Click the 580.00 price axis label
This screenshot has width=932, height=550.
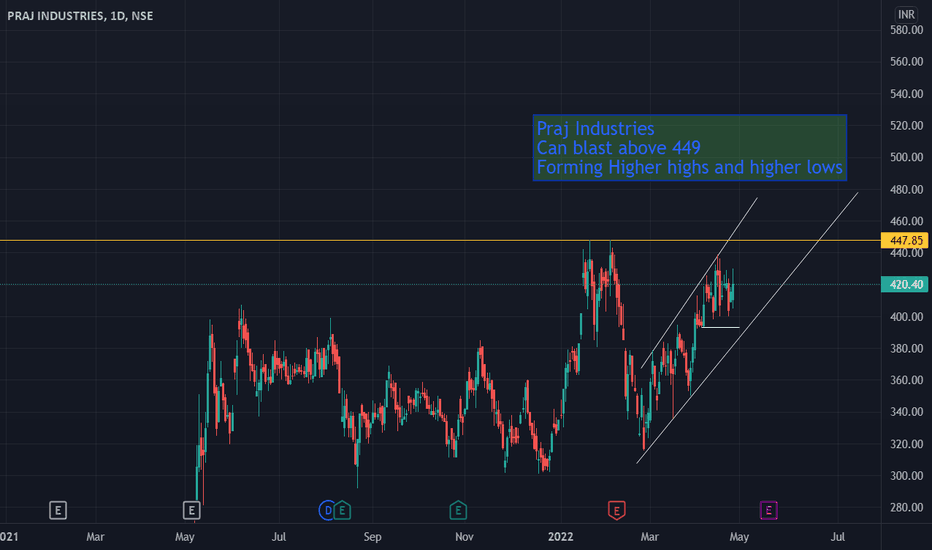[906, 30]
